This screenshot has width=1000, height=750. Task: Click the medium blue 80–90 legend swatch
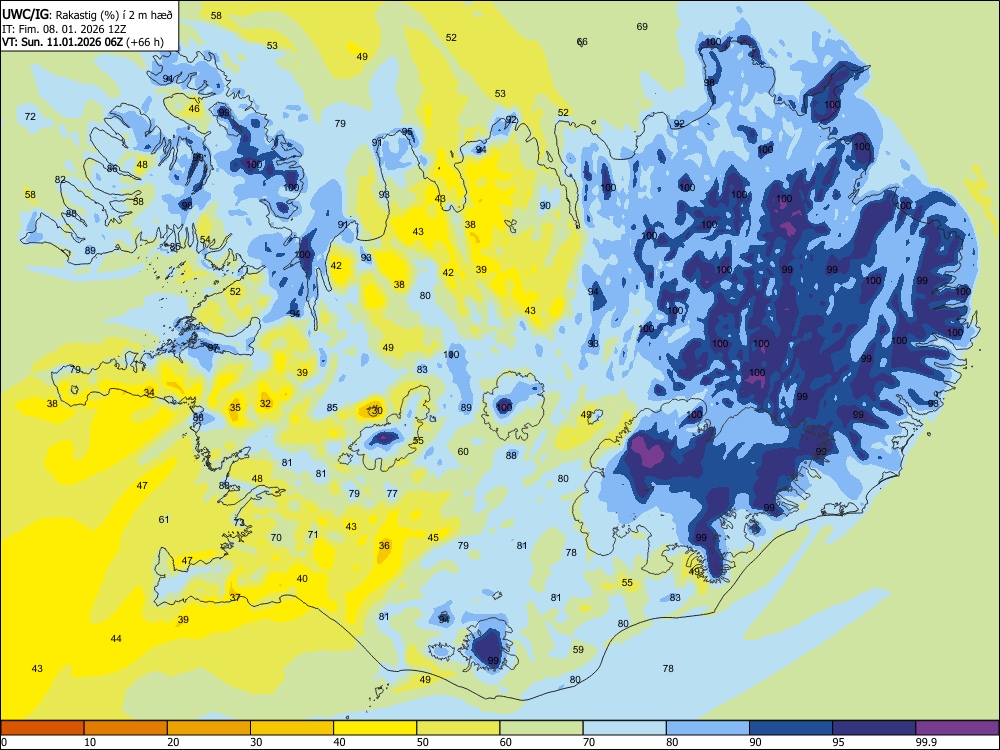pos(707,728)
